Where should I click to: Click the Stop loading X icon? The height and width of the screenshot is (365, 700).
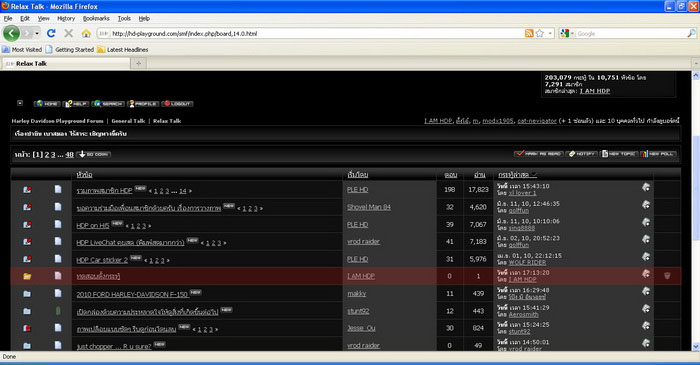click(x=68, y=33)
